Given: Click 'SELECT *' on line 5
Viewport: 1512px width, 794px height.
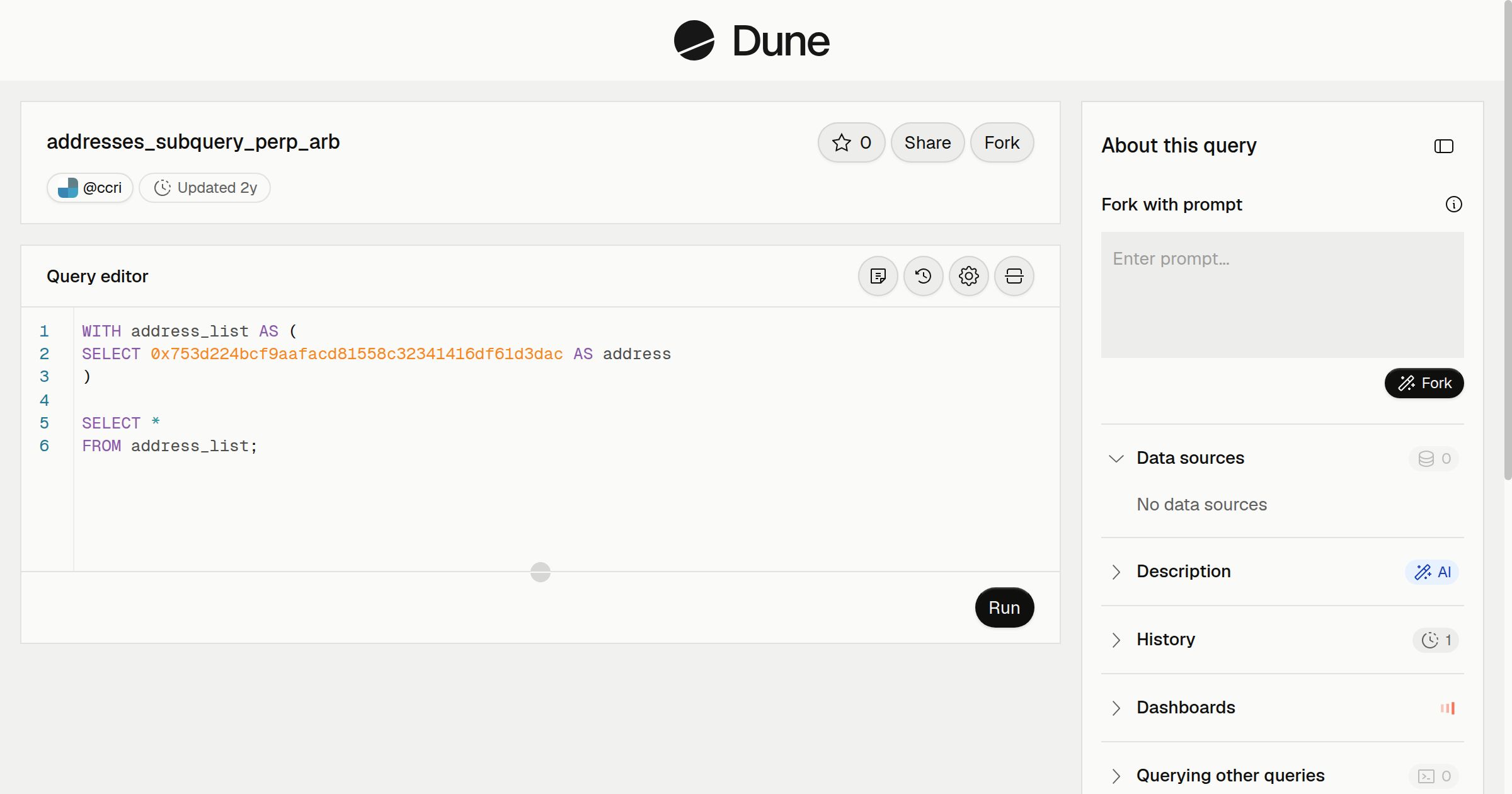Looking at the screenshot, I should click(x=121, y=423).
